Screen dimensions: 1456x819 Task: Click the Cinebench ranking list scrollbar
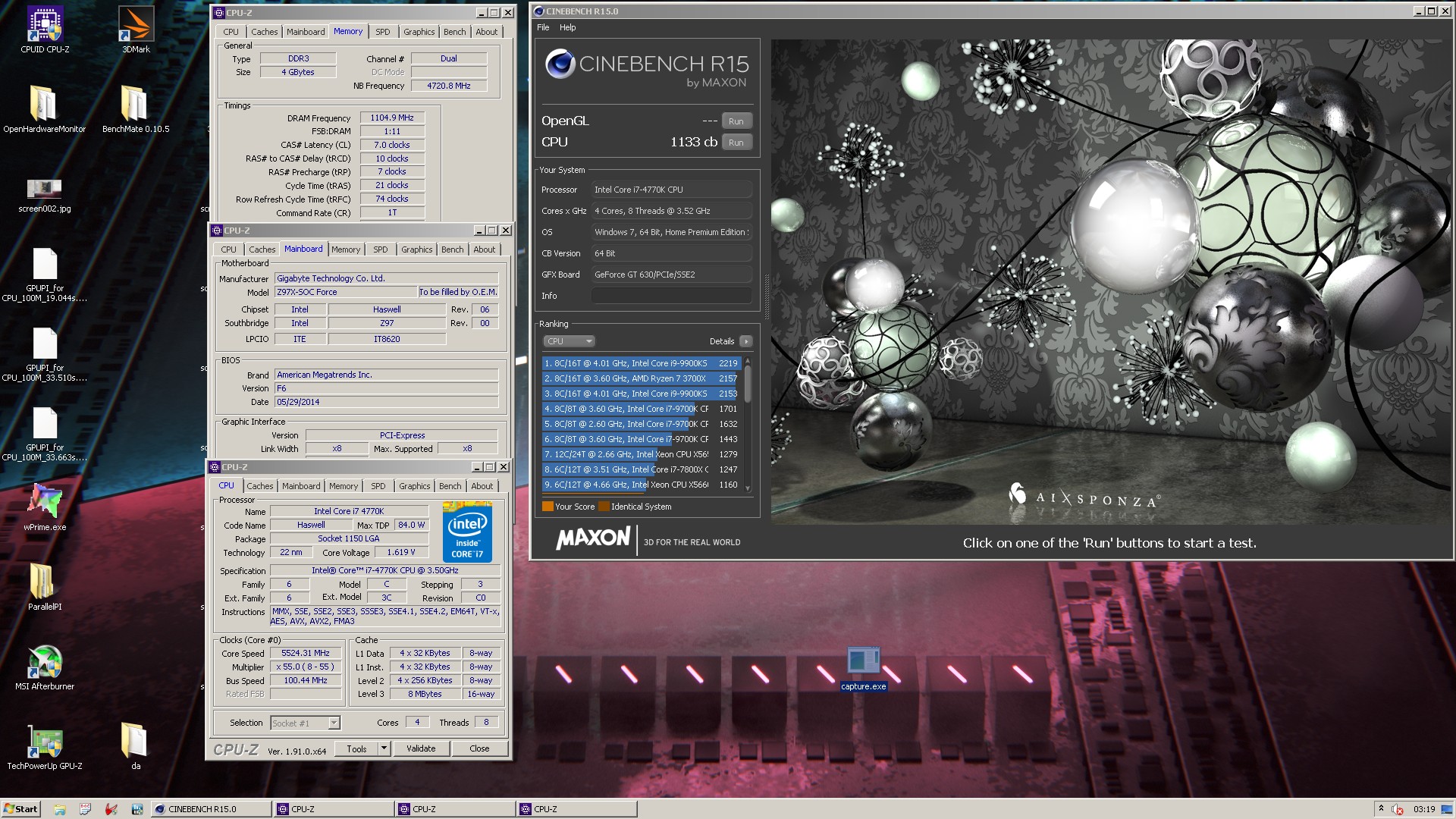point(748,425)
